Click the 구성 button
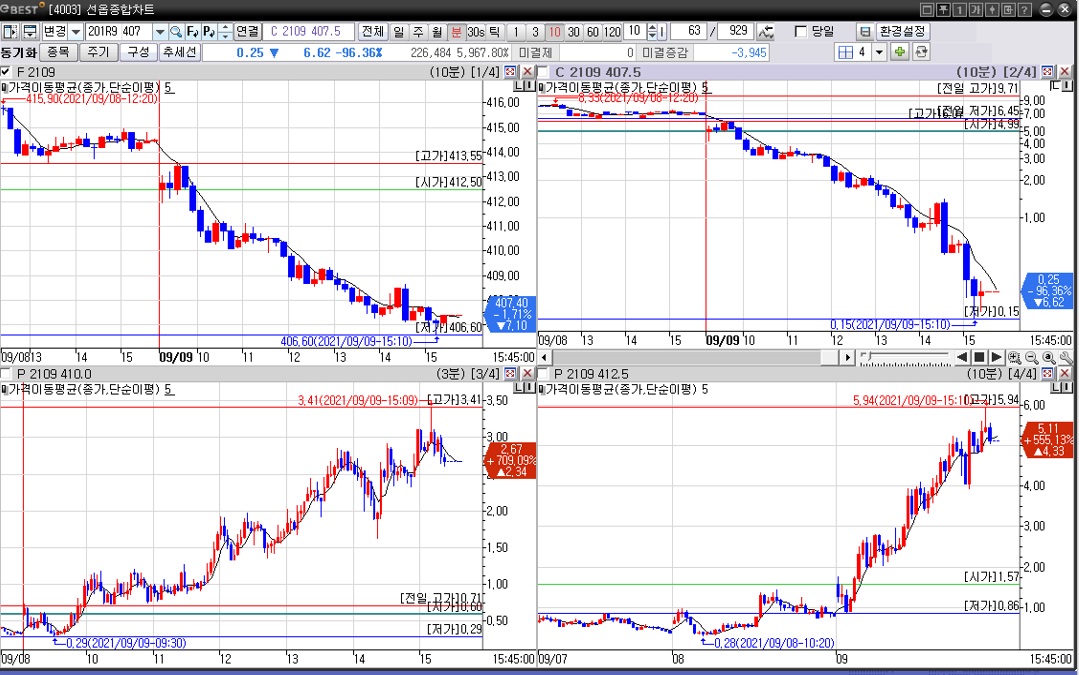Viewport: 1079px width, 675px height. pyautogui.click(x=138, y=52)
